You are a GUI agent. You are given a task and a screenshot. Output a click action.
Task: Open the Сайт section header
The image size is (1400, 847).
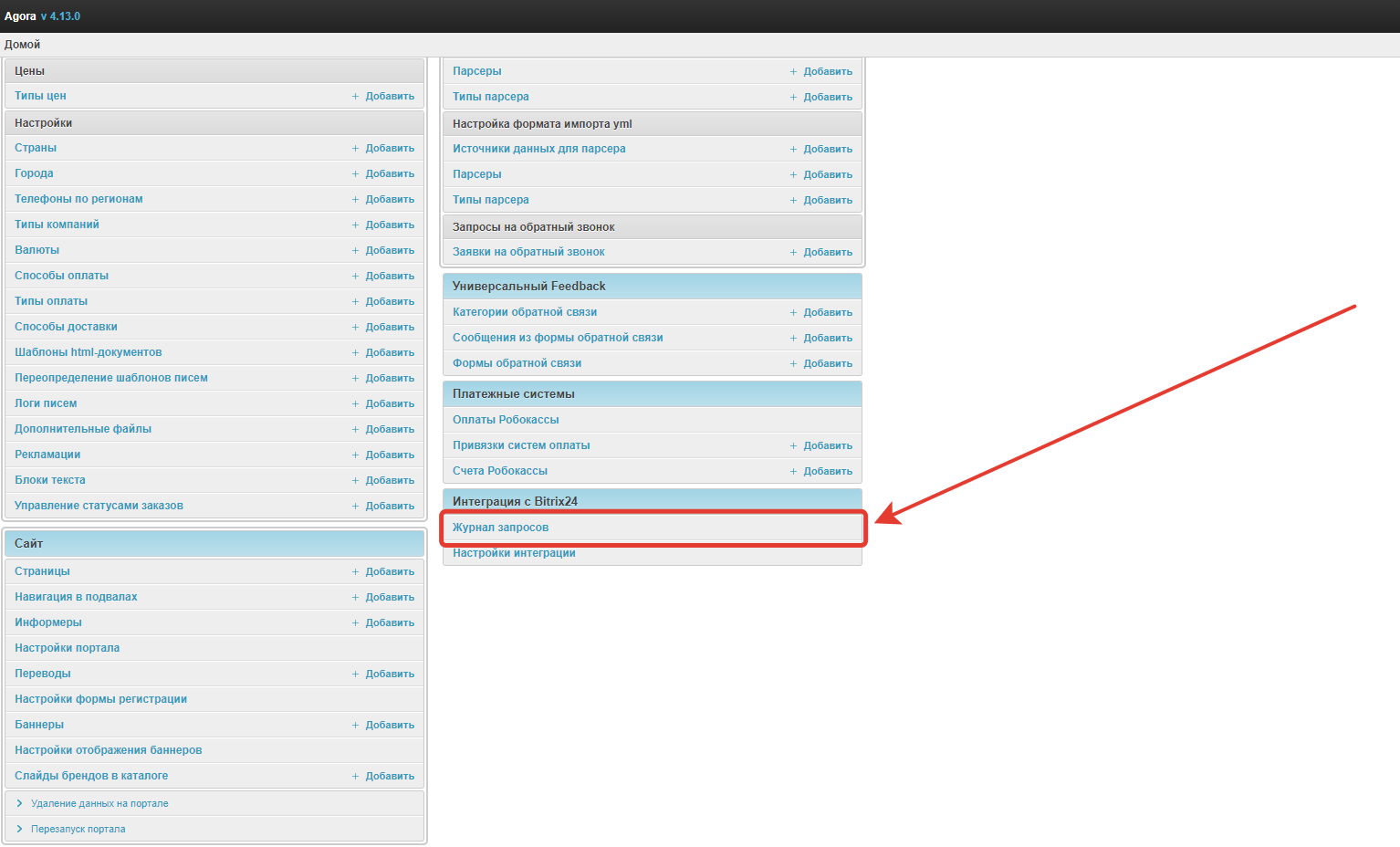(x=29, y=543)
